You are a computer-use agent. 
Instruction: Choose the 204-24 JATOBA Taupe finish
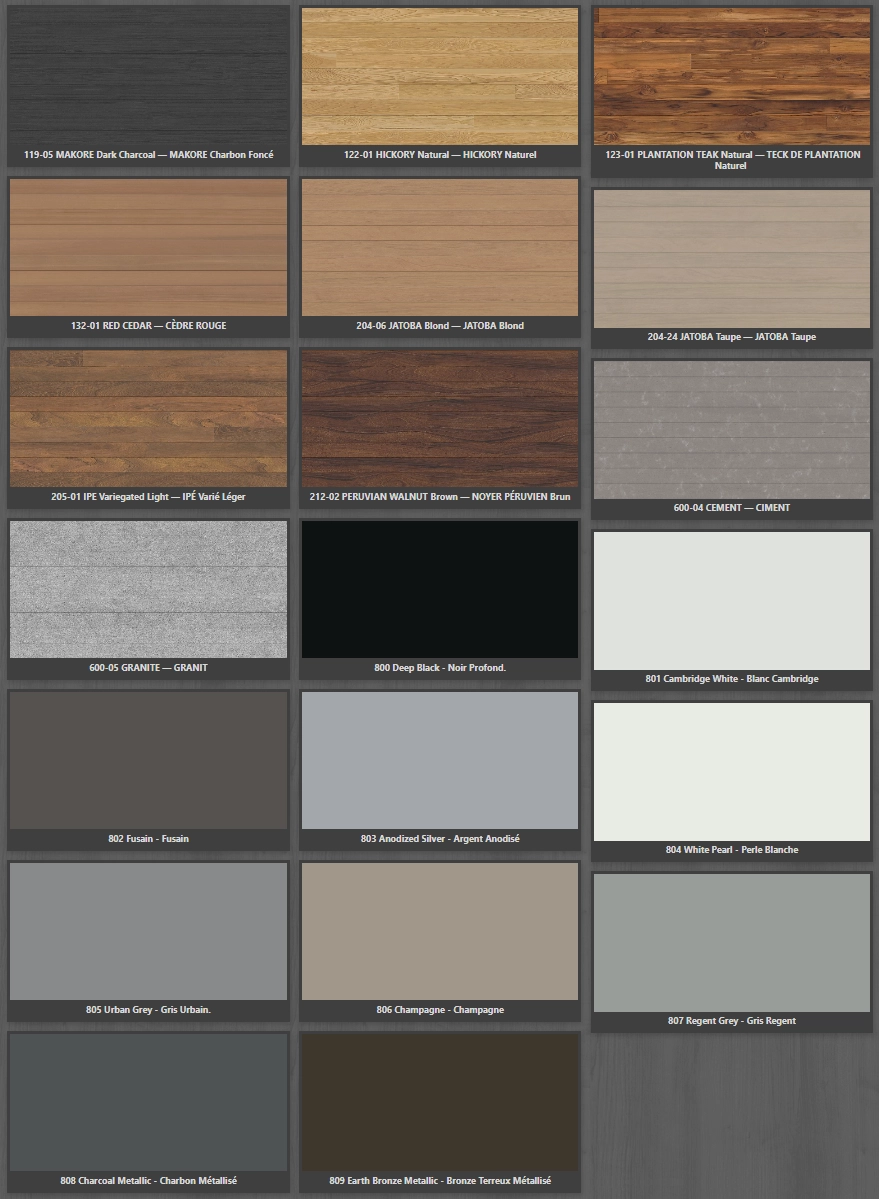(x=731, y=258)
